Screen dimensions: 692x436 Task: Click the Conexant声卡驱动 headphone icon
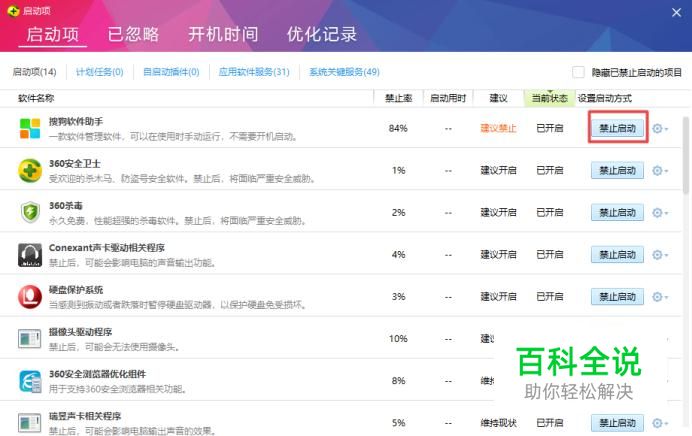pos(30,255)
